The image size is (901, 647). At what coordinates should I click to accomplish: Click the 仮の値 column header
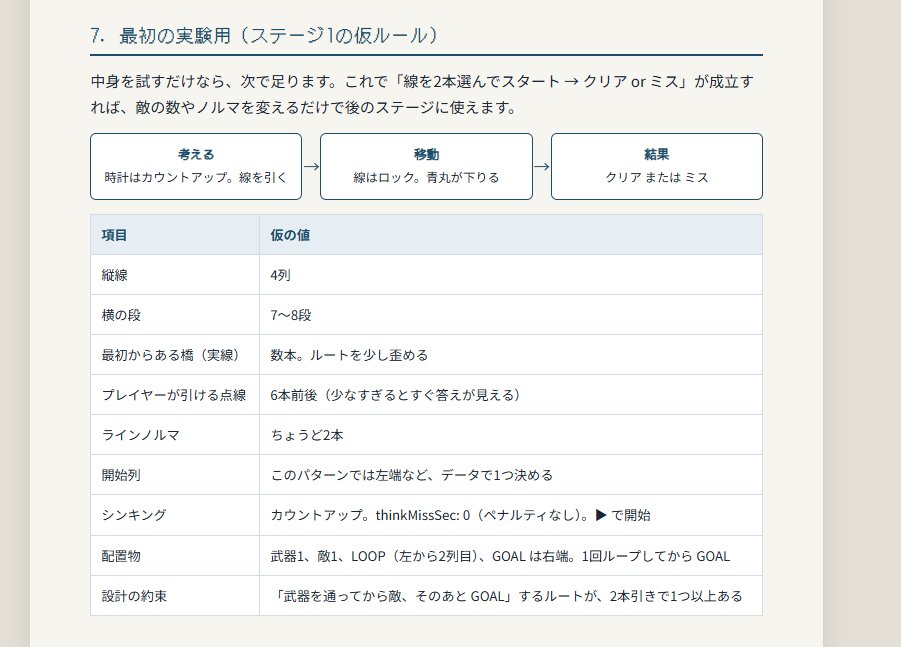(511, 235)
